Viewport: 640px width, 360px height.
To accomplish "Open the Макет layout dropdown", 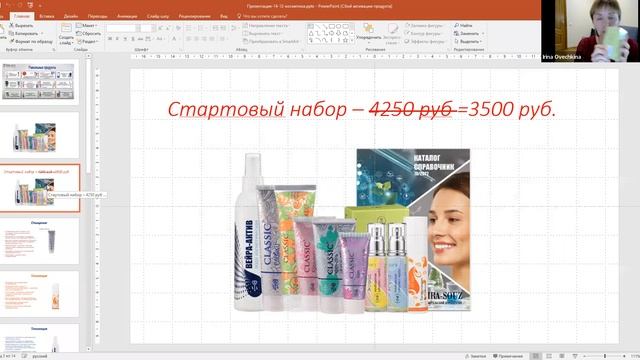I will [86, 25].
